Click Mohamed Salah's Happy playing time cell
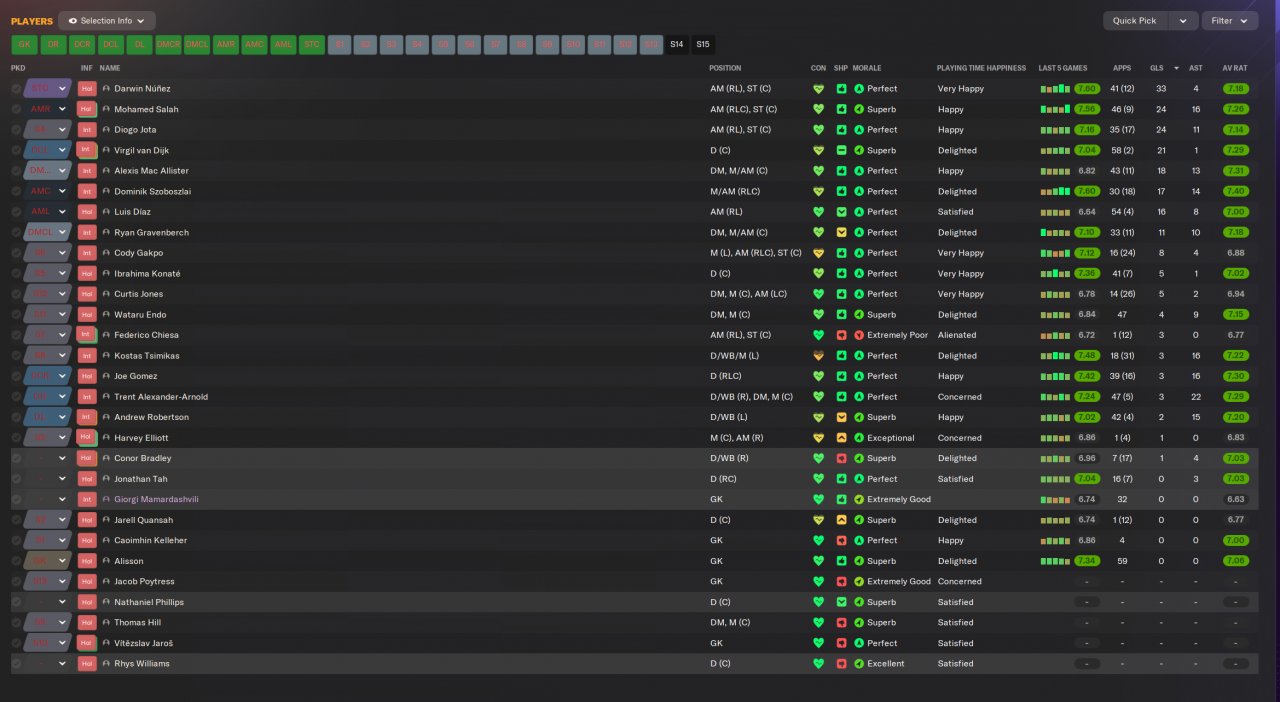This screenshot has height=702, width=1280. click(951, 109)
